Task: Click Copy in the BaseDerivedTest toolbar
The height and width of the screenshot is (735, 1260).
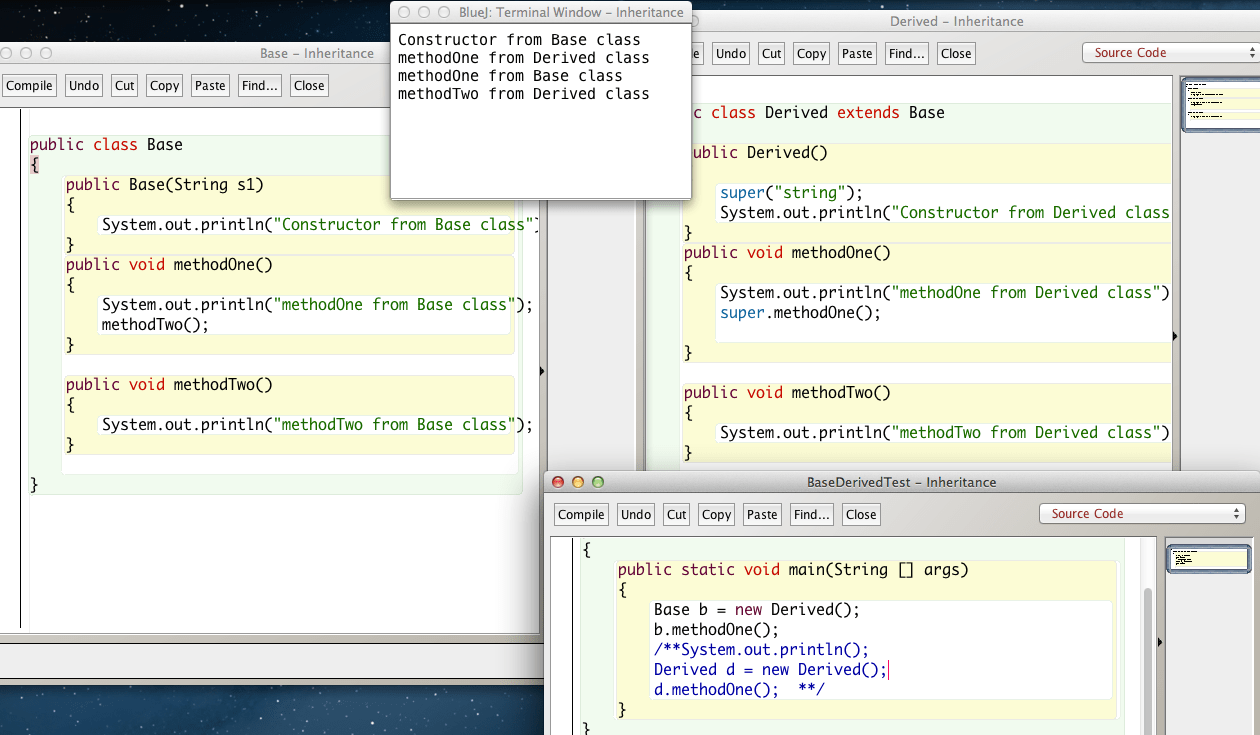Action: 716,515
